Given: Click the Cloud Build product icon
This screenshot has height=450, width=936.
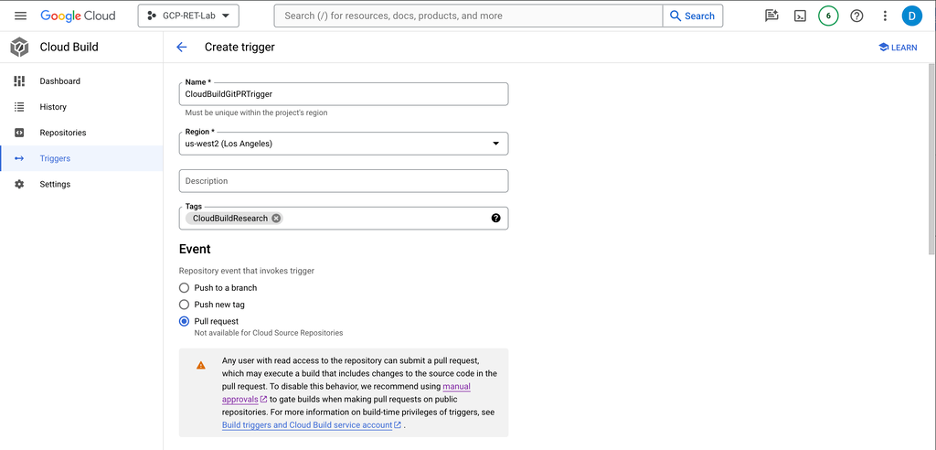Looking at the screenshot, I should point(19,47).
